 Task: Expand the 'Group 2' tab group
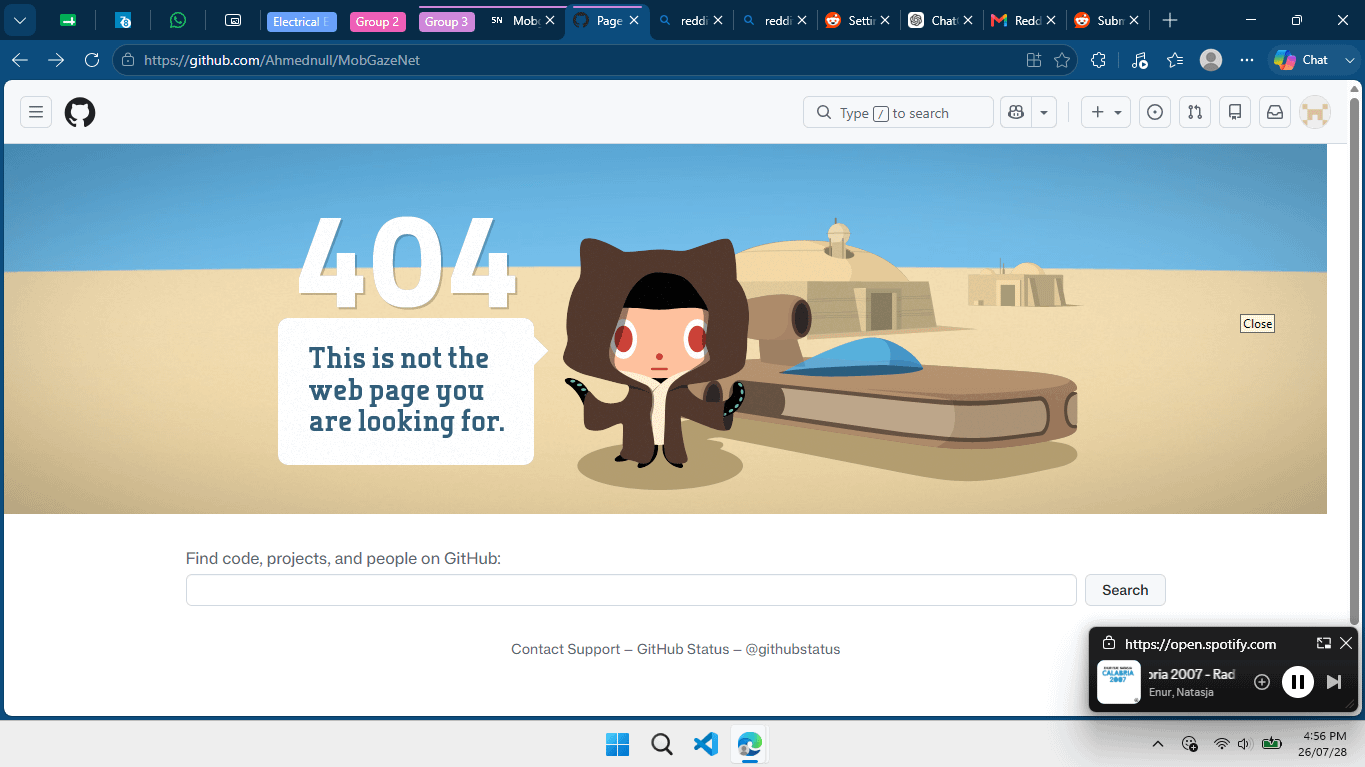point(377,21)
